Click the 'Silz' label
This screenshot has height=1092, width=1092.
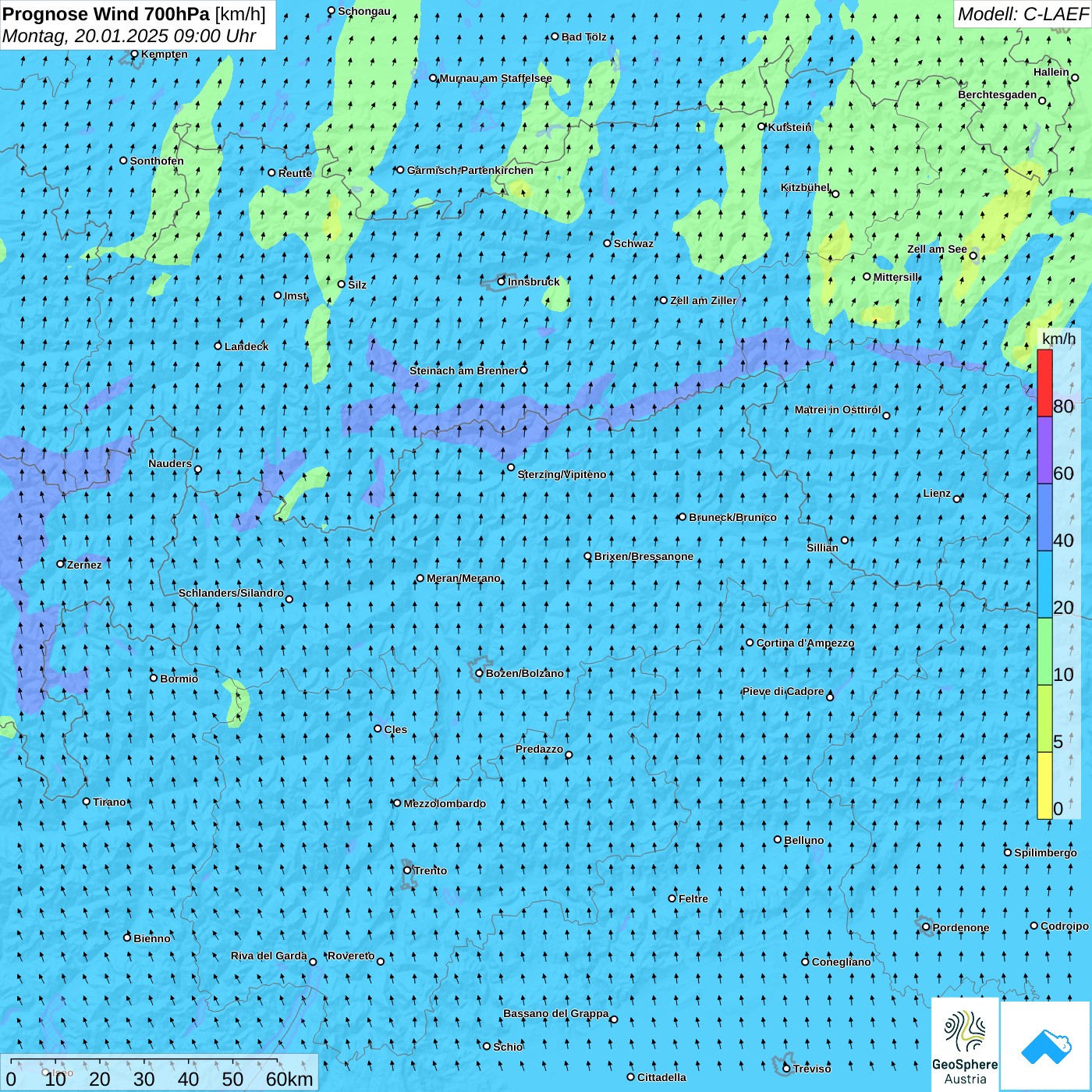click(x=357, y=285)
